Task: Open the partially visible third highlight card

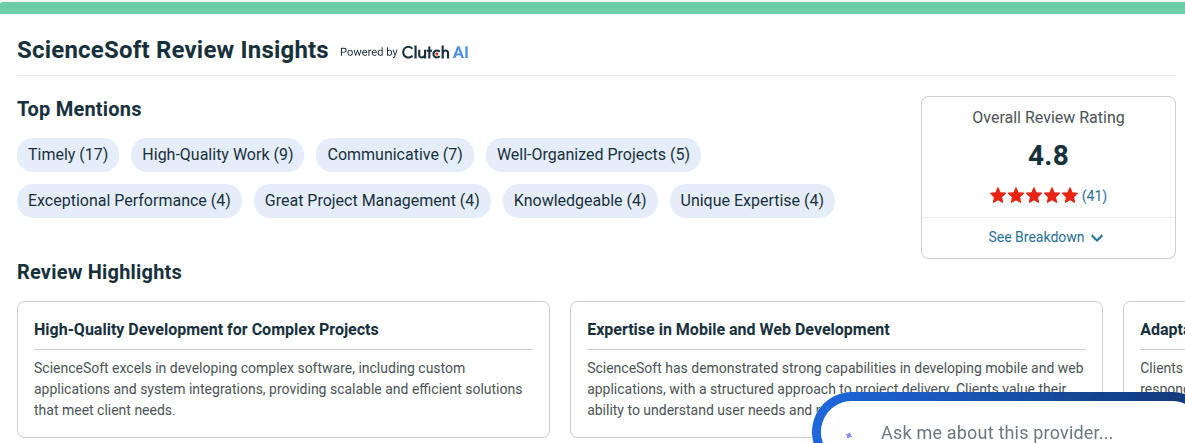Action: (1156, 369)
